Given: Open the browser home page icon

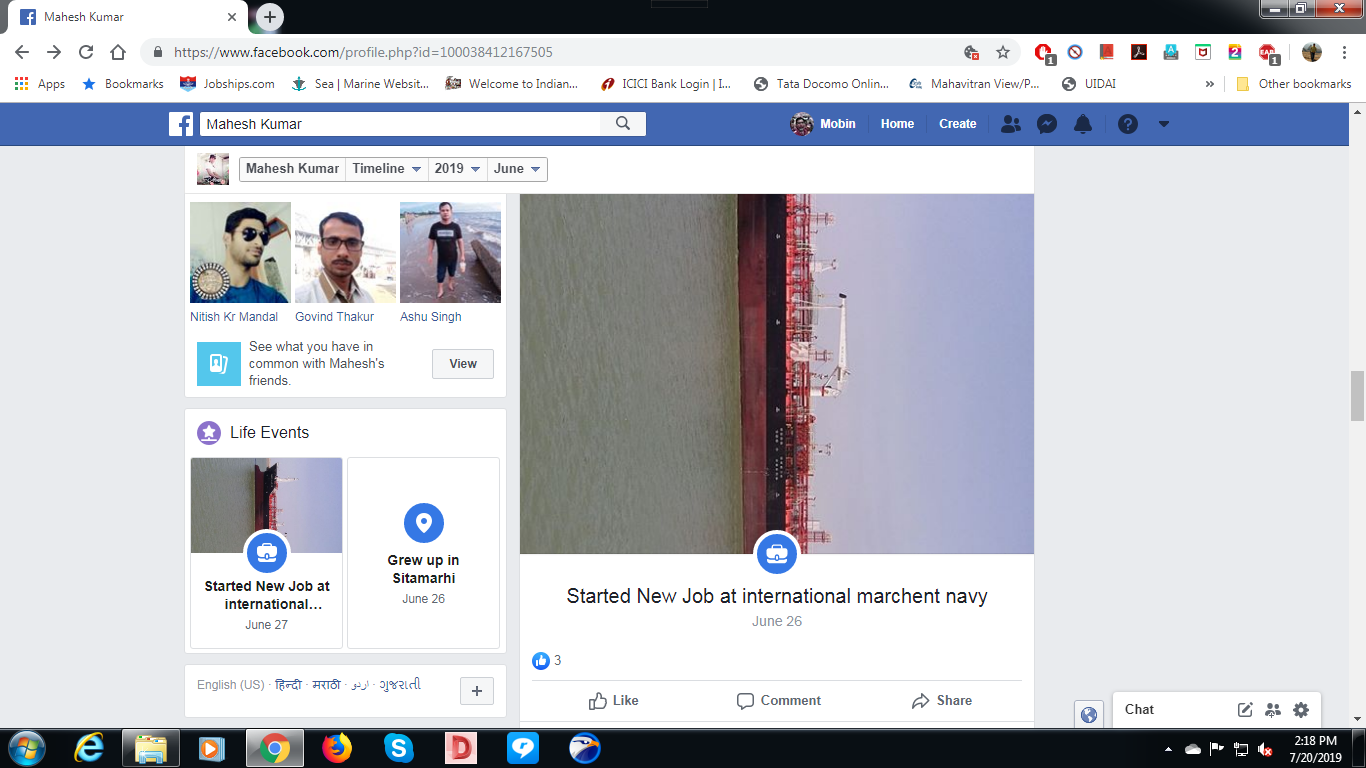Looking at the screenshot, I should point(118,52).
